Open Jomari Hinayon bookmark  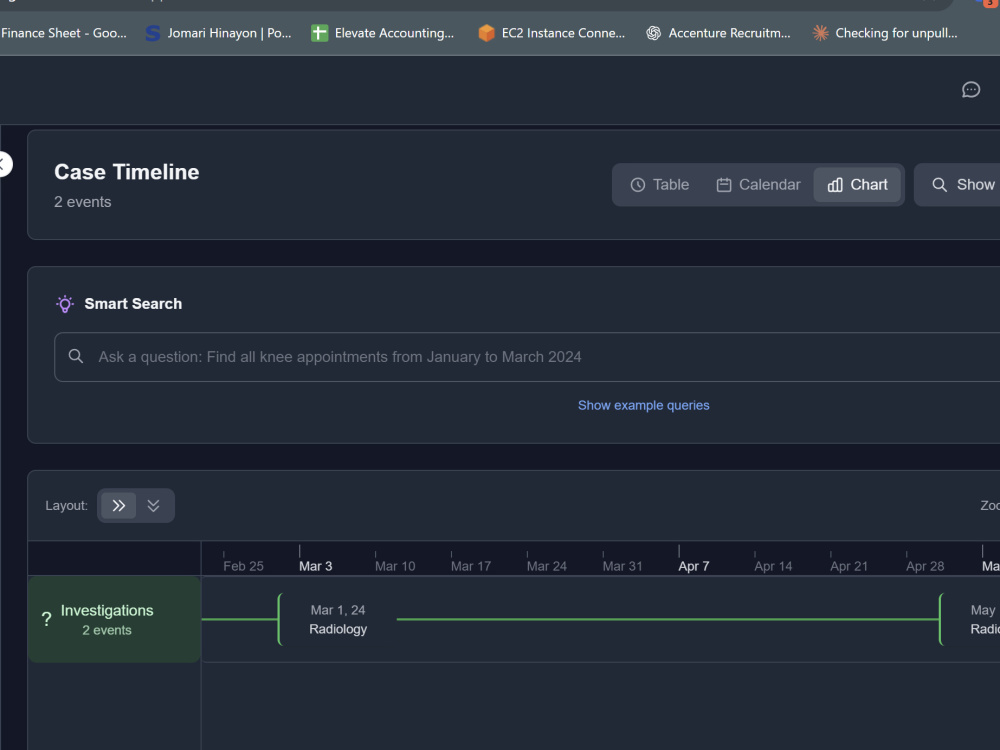tap(218, 33)
